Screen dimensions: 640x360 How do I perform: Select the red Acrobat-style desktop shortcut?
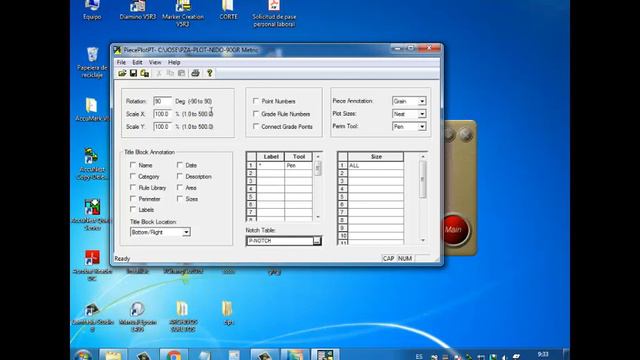pyautogui.click(x=92, y=265)
